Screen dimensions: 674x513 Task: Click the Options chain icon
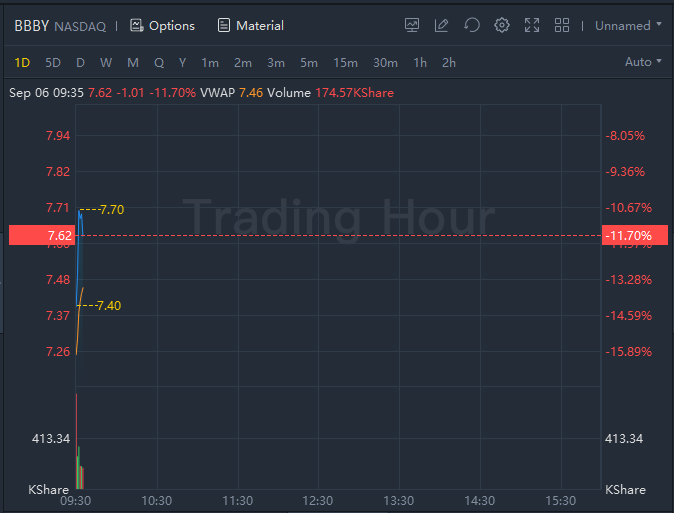tap(137, 25)
